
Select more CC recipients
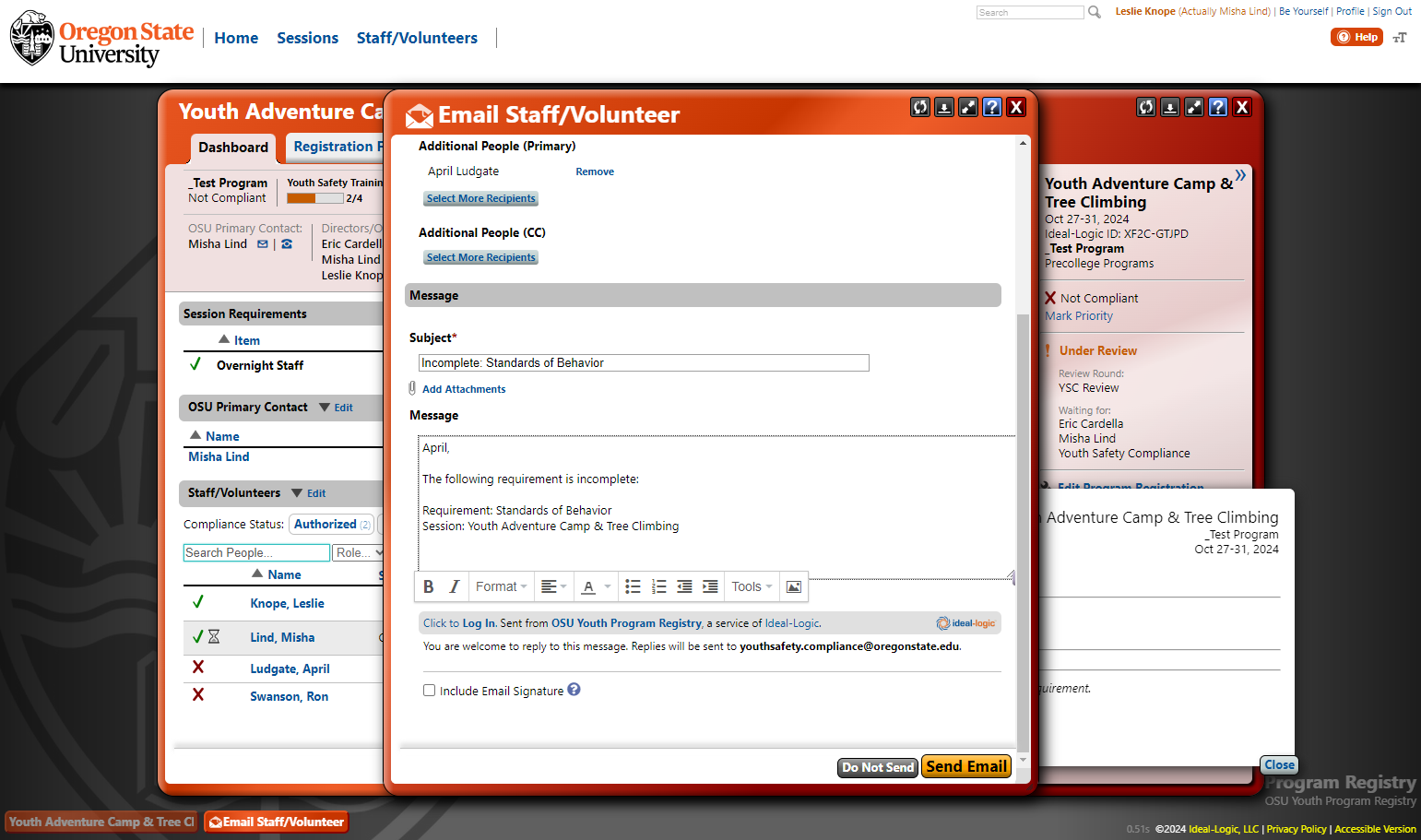coord(480,257)
